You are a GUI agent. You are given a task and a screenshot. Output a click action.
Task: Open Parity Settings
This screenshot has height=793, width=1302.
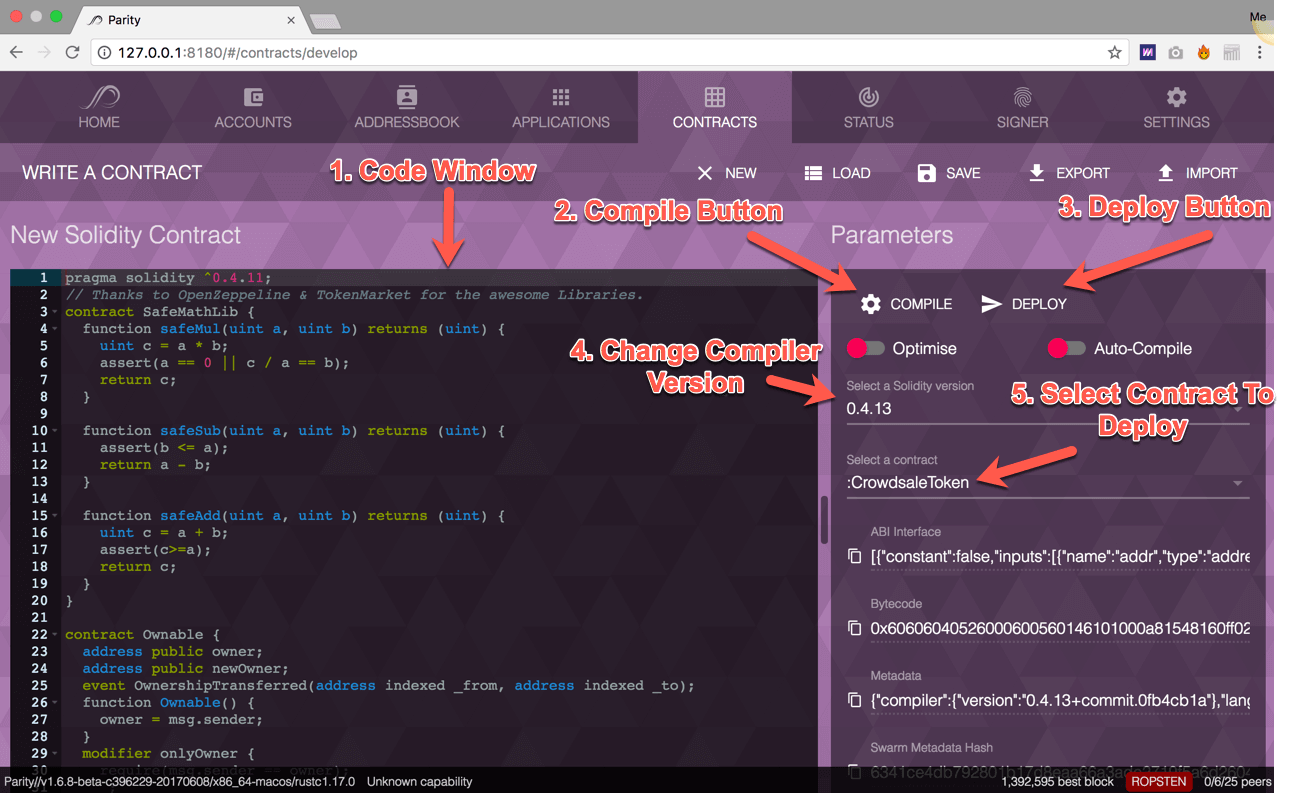tap(1175, 107)
